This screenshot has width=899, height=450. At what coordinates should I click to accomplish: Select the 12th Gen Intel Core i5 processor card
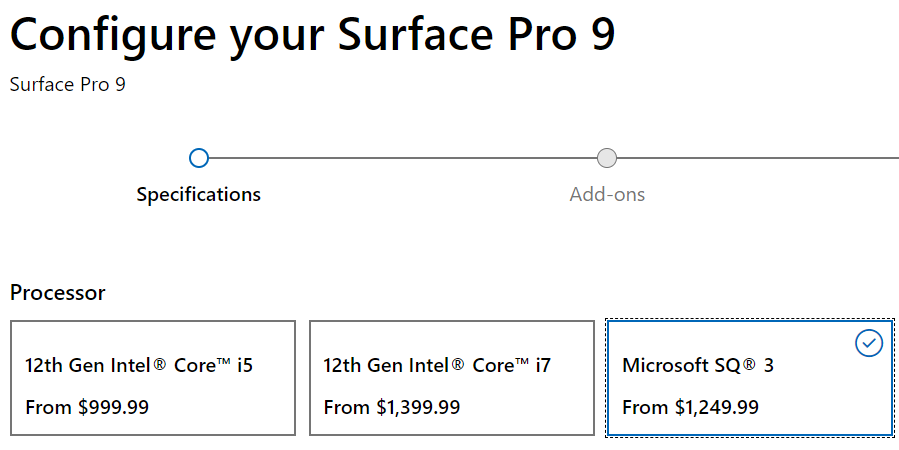coord(153,378)
